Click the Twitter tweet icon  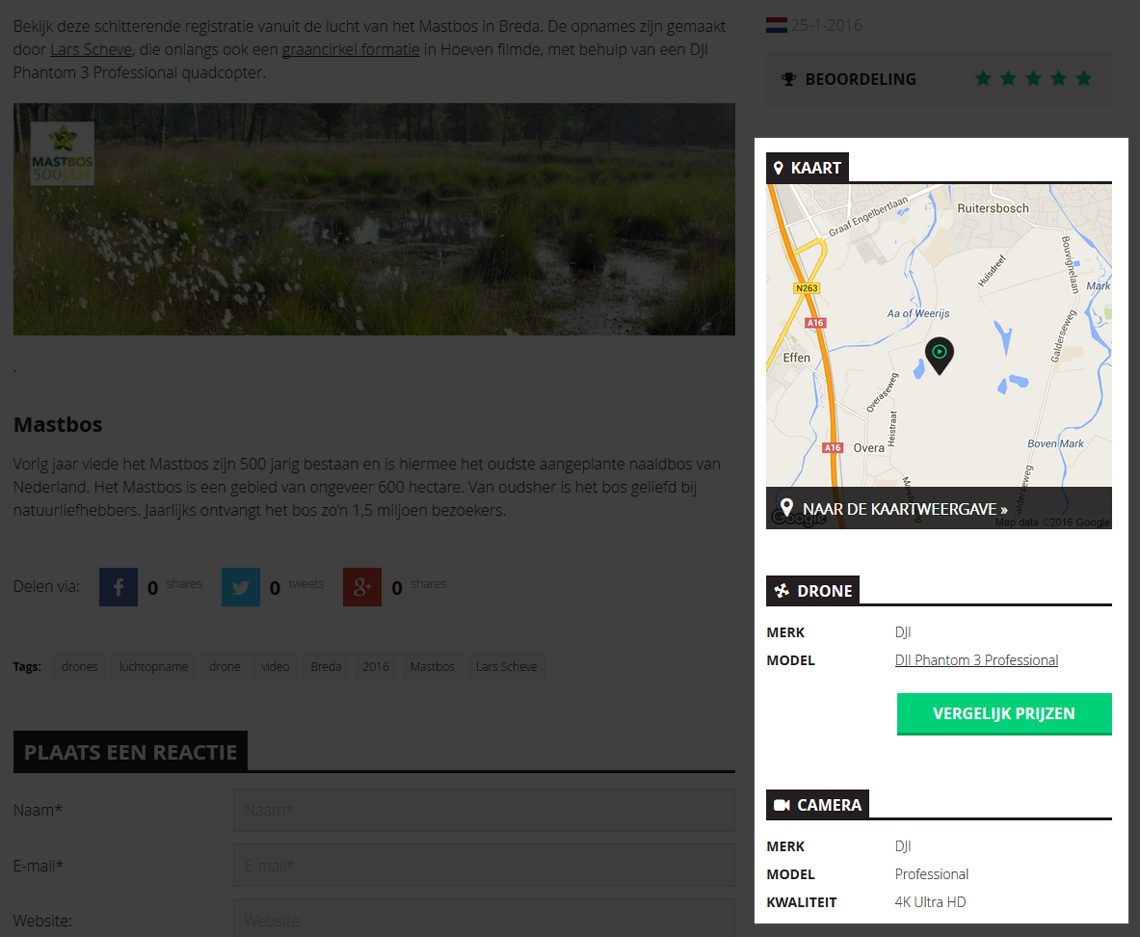[240, 587]
